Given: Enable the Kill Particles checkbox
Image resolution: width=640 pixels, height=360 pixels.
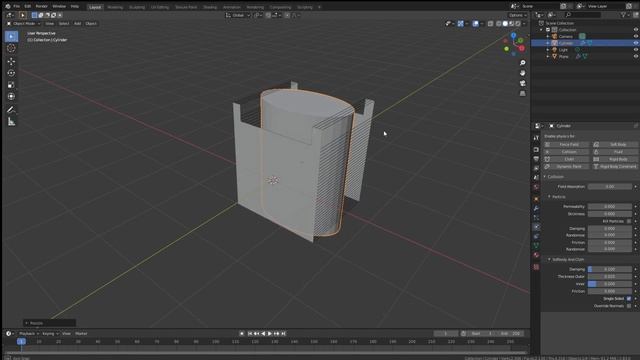Looking at the screenshot, I should coord(629,221).
